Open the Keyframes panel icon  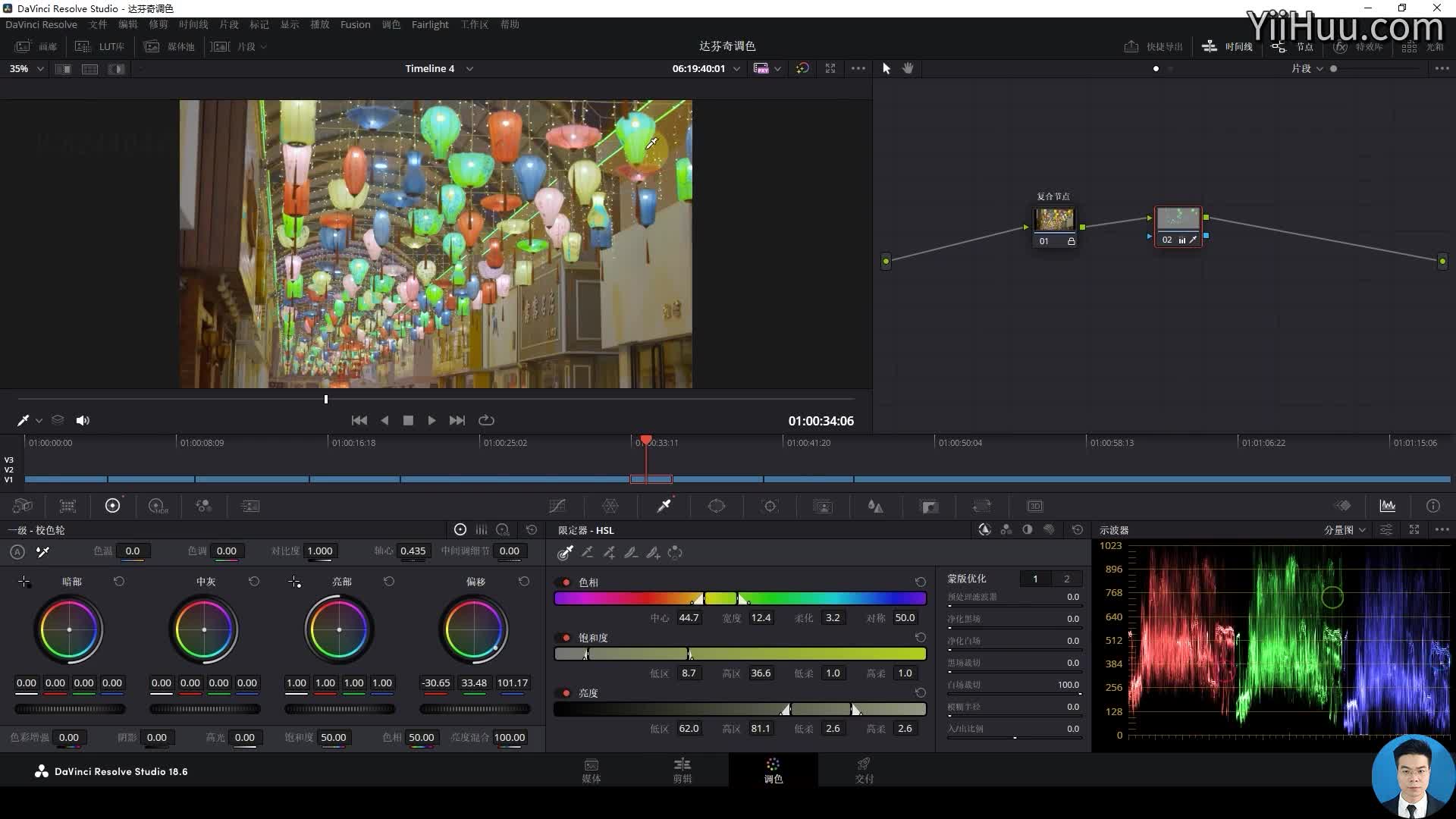tap(1343, 506)
